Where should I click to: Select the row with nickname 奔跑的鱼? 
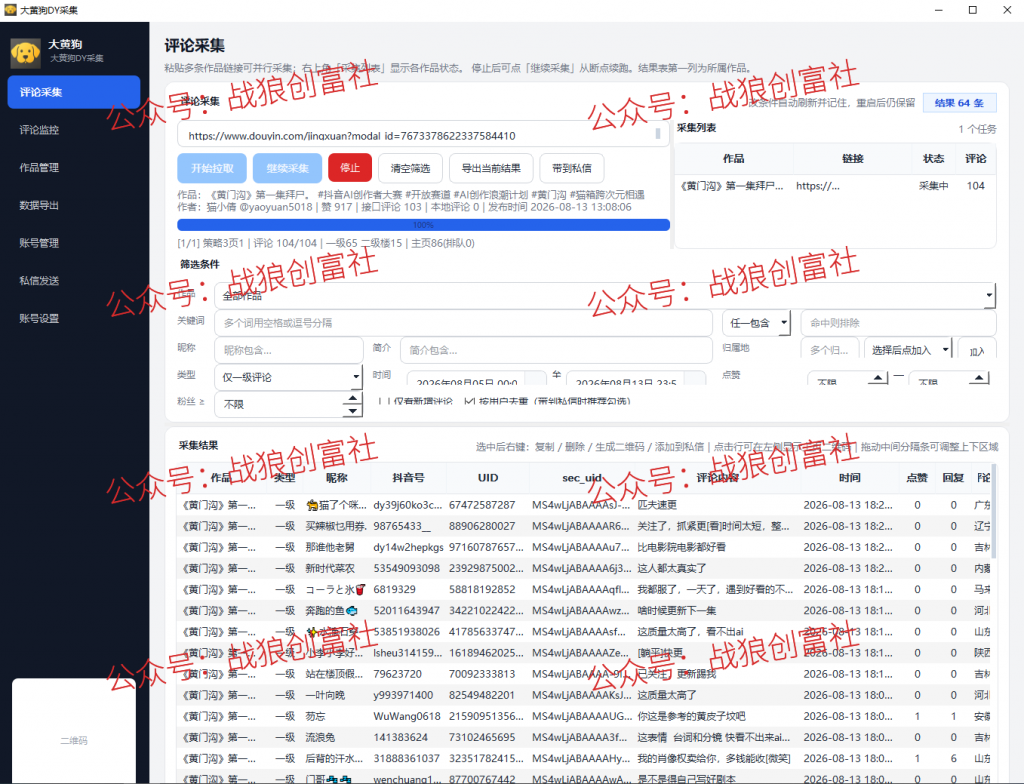pyautogui.click(x=584, y=611)
